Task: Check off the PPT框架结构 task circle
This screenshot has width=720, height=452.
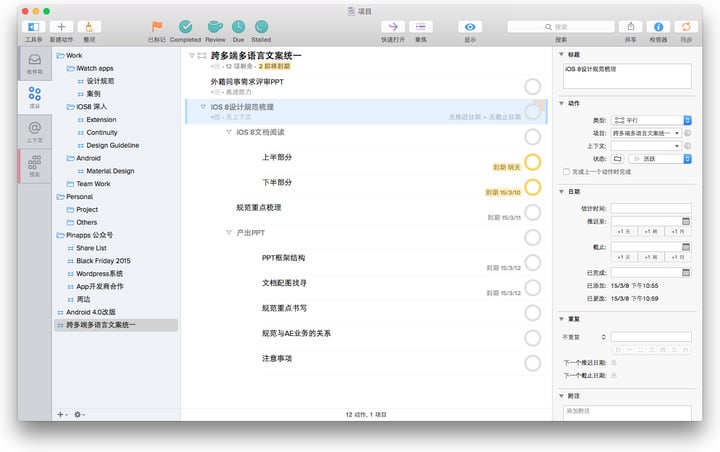Action: [x=532, y=262]
